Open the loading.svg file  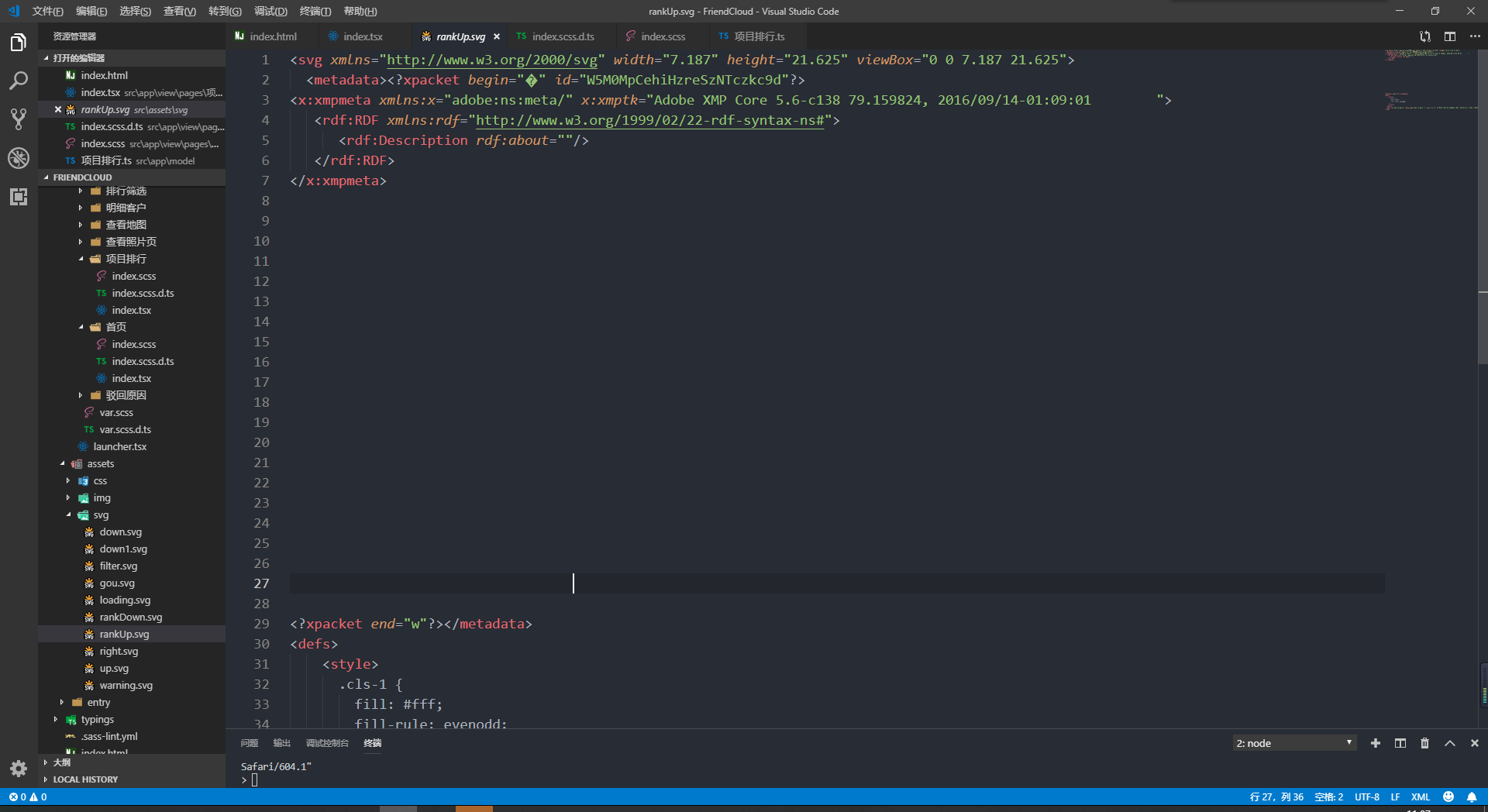pos(125,600)
